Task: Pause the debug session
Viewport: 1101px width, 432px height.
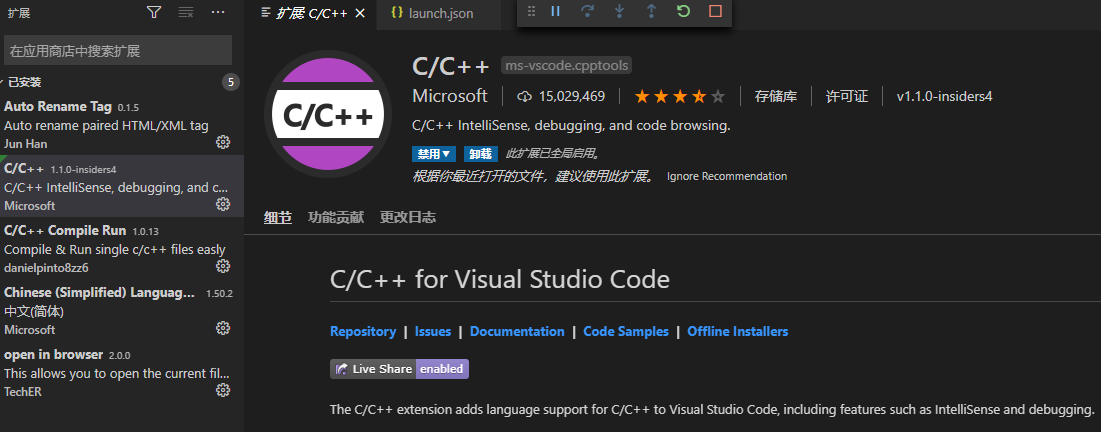Action: pos(556,12)
